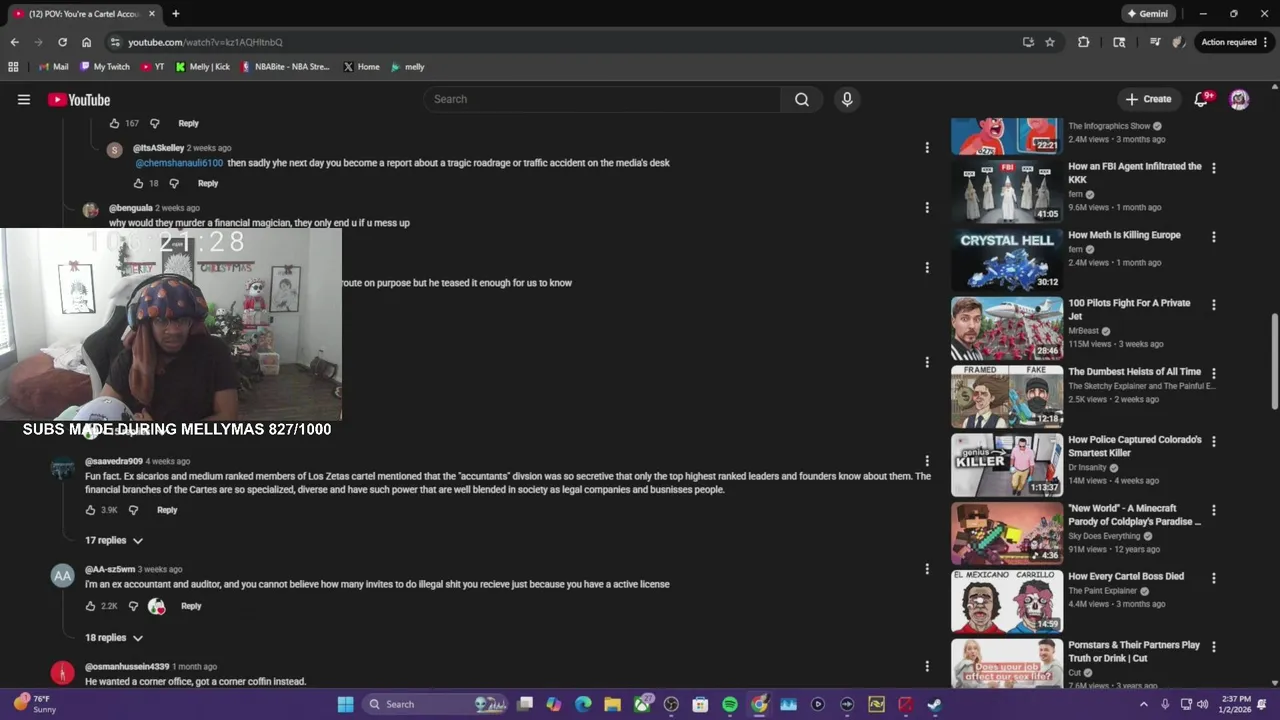The height and width of the screenshot is (720, 1280).
Task: Like @AA-sz5wm's comment with 2.2K likes
Action: coord(91,606)
